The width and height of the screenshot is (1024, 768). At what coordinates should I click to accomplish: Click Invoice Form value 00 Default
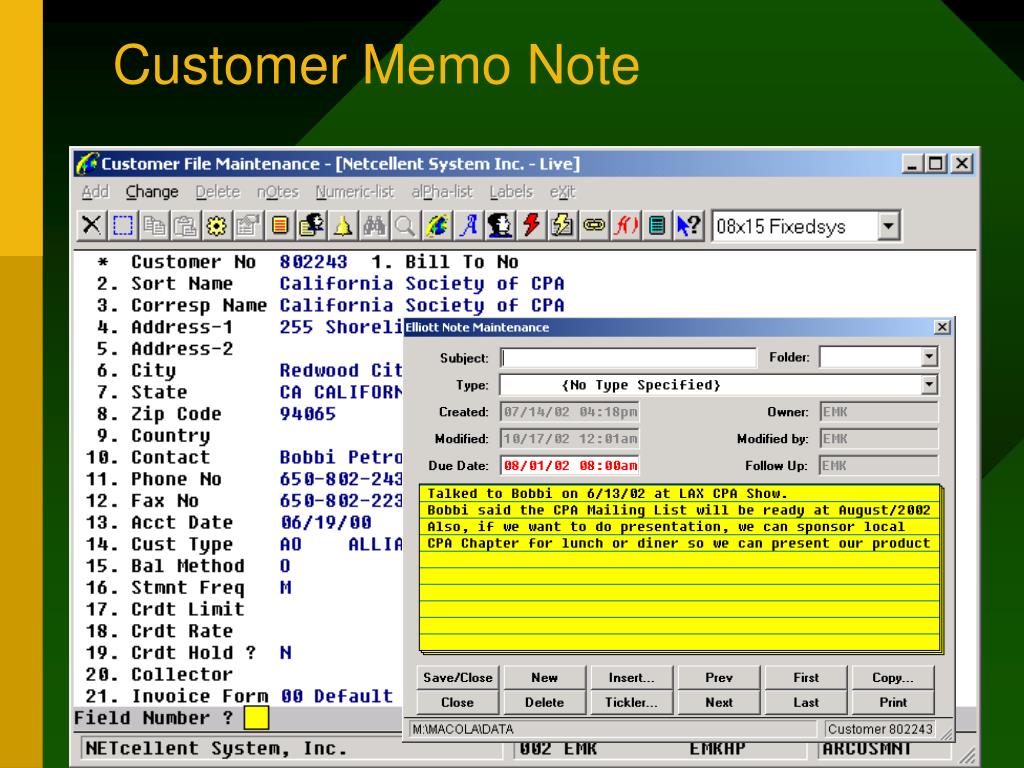click(x=337, y=696)
